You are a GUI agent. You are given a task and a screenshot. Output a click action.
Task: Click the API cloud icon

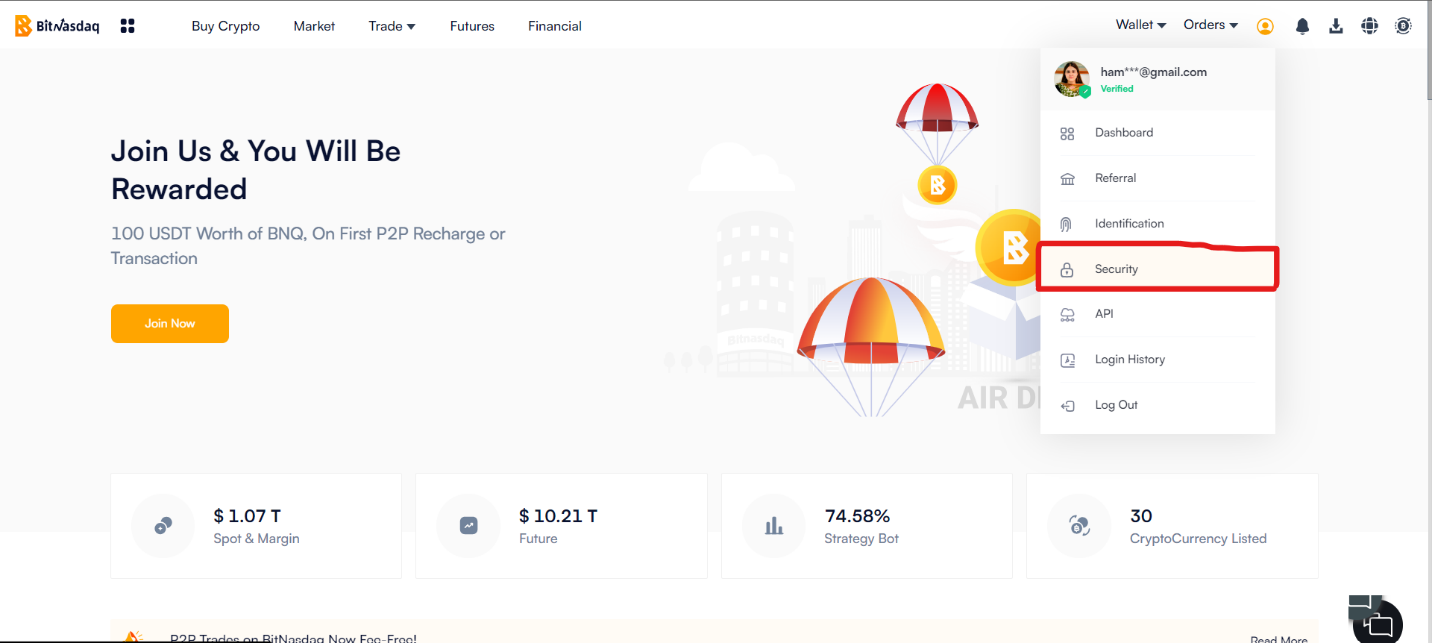pos(1067,315)
